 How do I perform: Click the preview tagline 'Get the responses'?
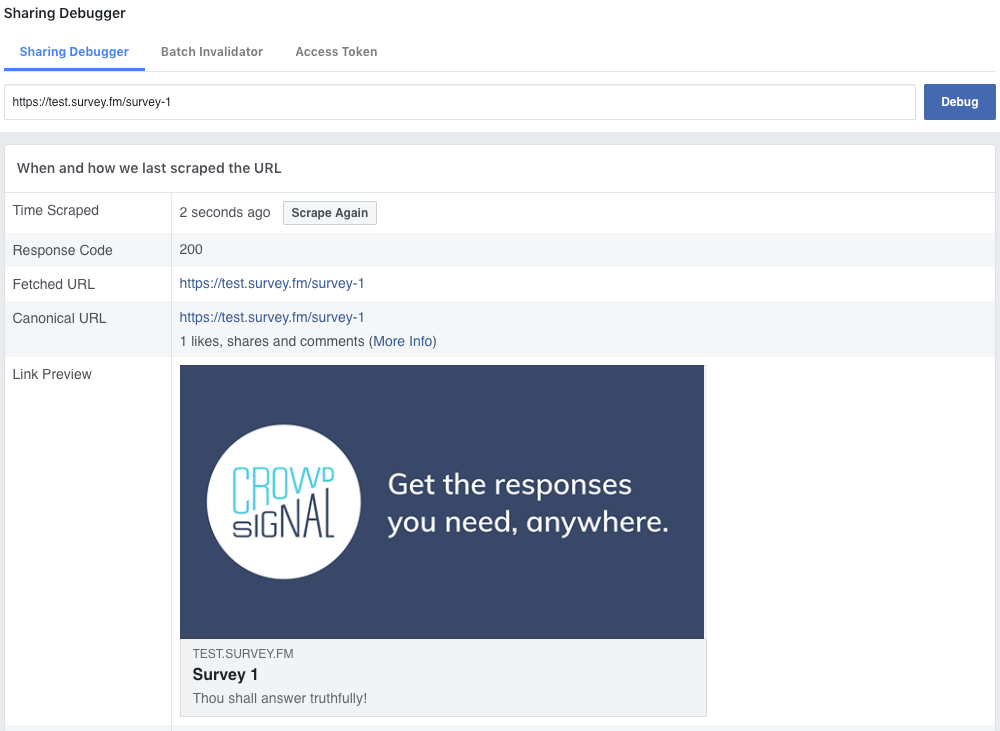(x=509, y=485)
